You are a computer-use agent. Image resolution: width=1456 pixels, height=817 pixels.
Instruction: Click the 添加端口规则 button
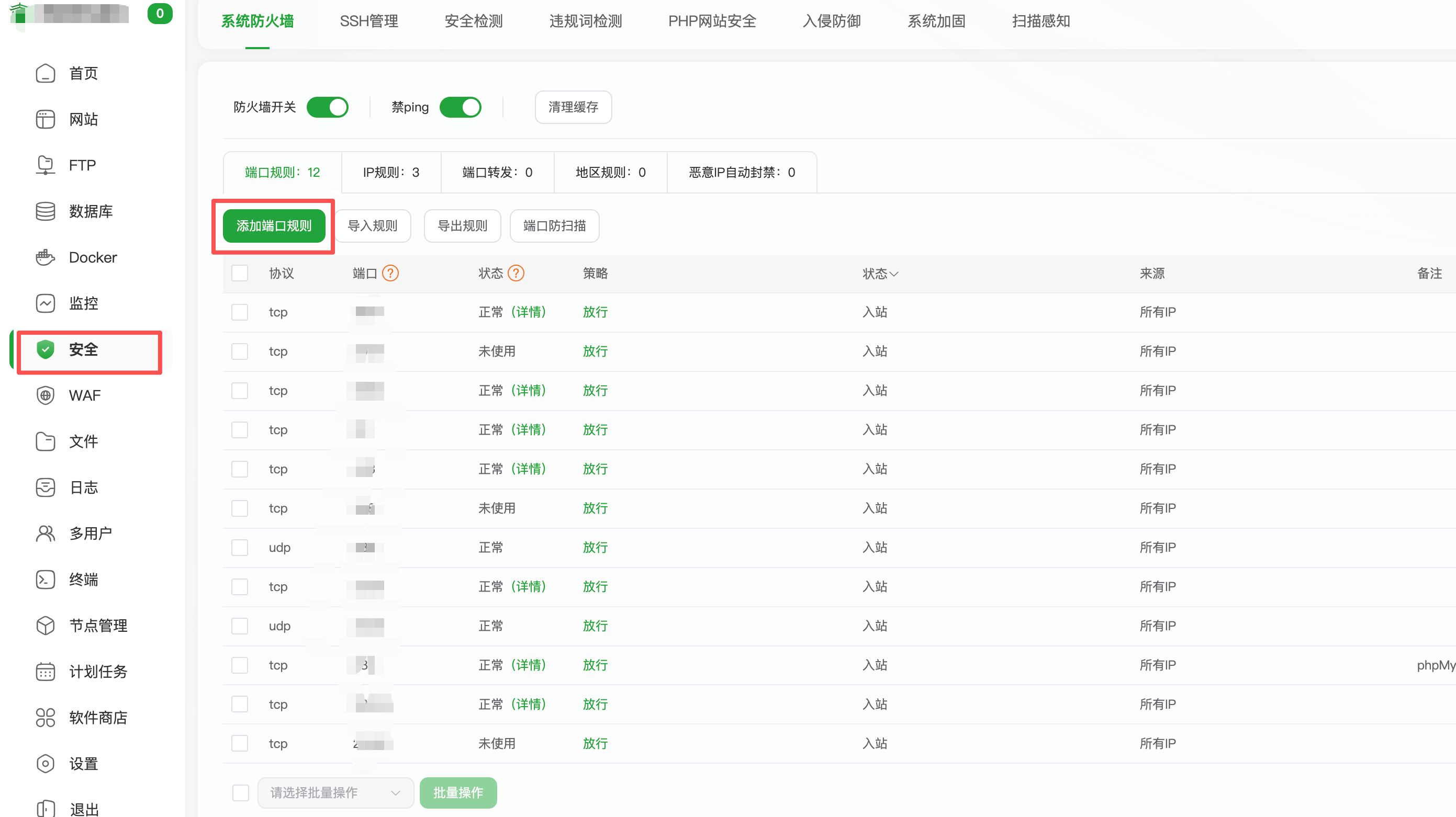point(274,226)
